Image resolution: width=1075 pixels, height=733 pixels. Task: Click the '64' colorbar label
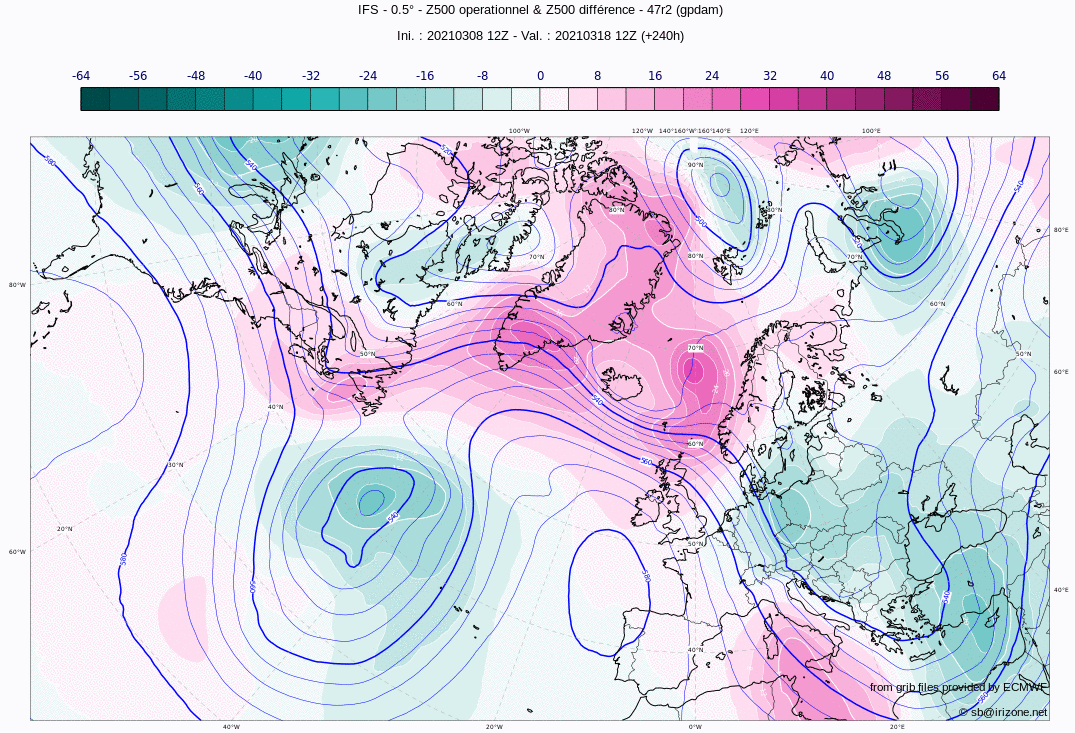coord(999,75)
